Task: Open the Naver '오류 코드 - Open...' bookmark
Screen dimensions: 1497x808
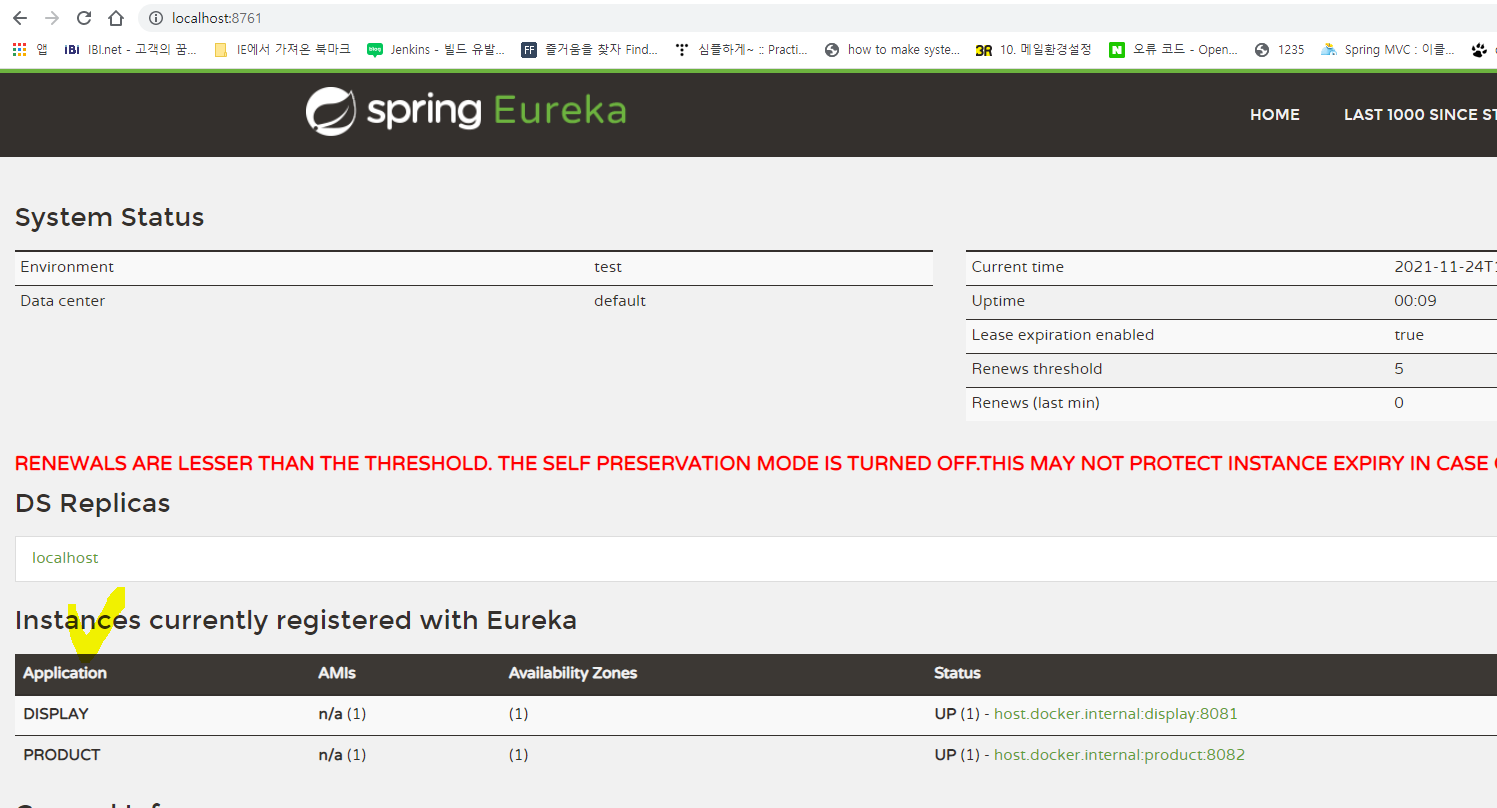Action: (x=1174, y=49)
